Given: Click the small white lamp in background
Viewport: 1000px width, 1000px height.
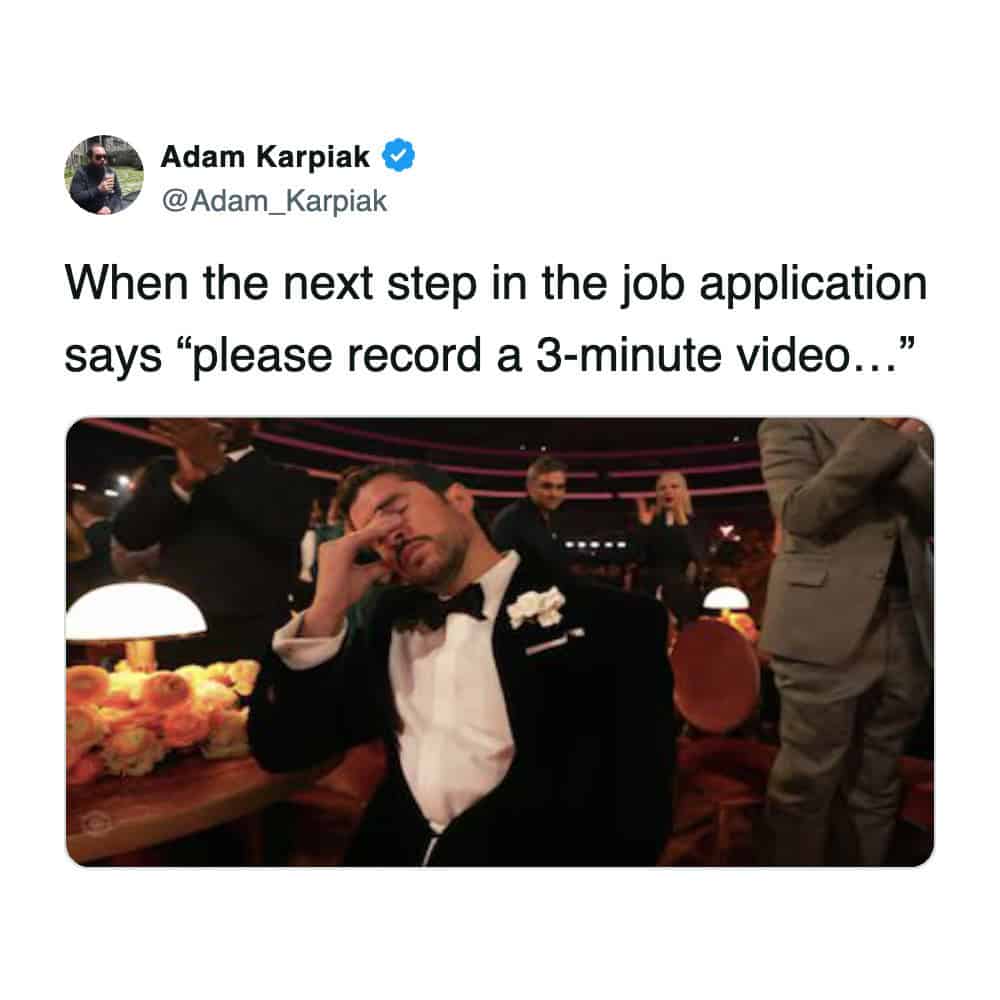Looking at the screenshot, I should (726, 599).
